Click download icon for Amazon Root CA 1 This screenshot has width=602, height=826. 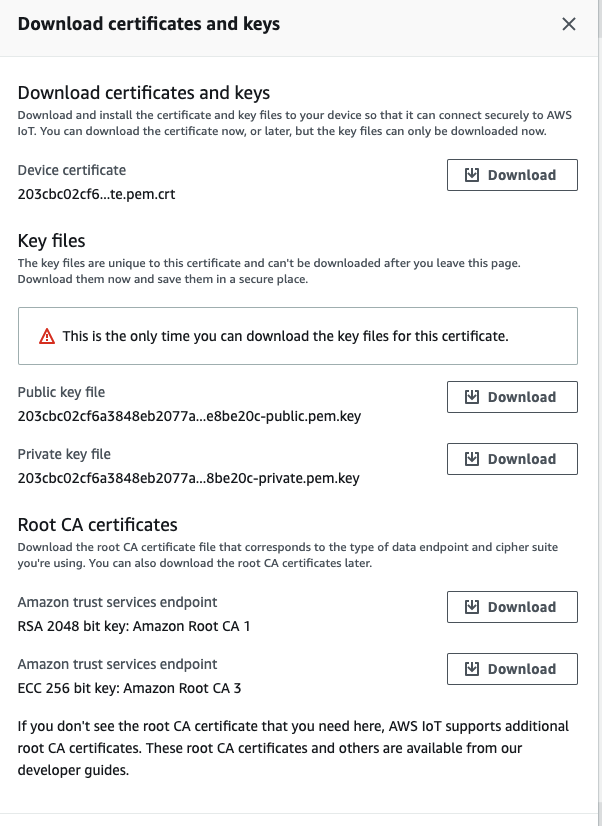coord(472,607)
